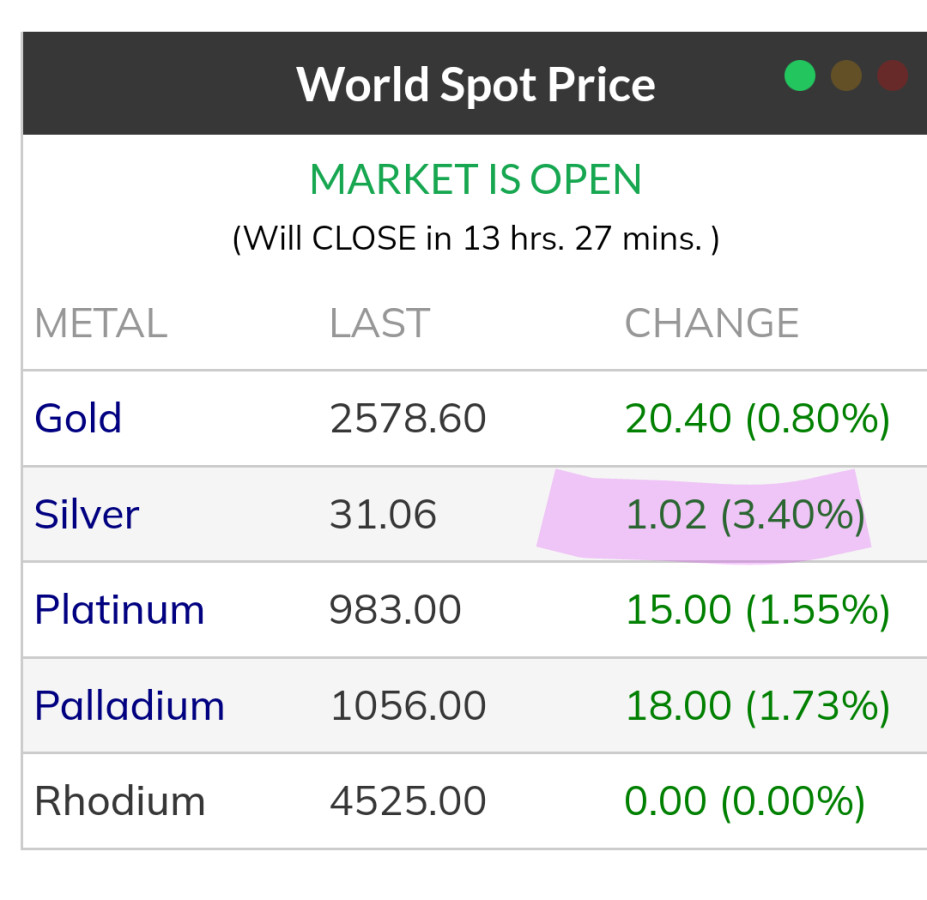Click the highlighted Silver change value
Screen dimensions: 927x900
[745, 514]
